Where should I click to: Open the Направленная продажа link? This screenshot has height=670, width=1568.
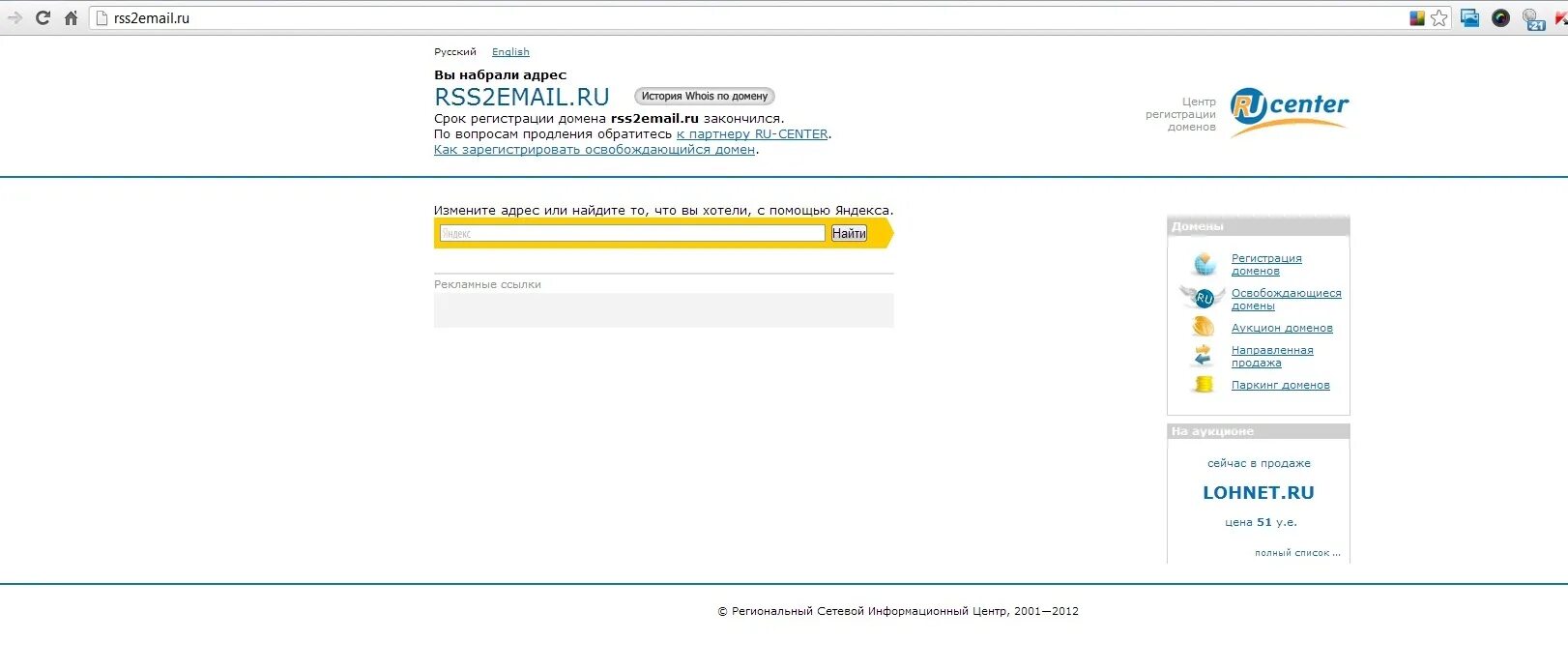tap(1272, 357)
